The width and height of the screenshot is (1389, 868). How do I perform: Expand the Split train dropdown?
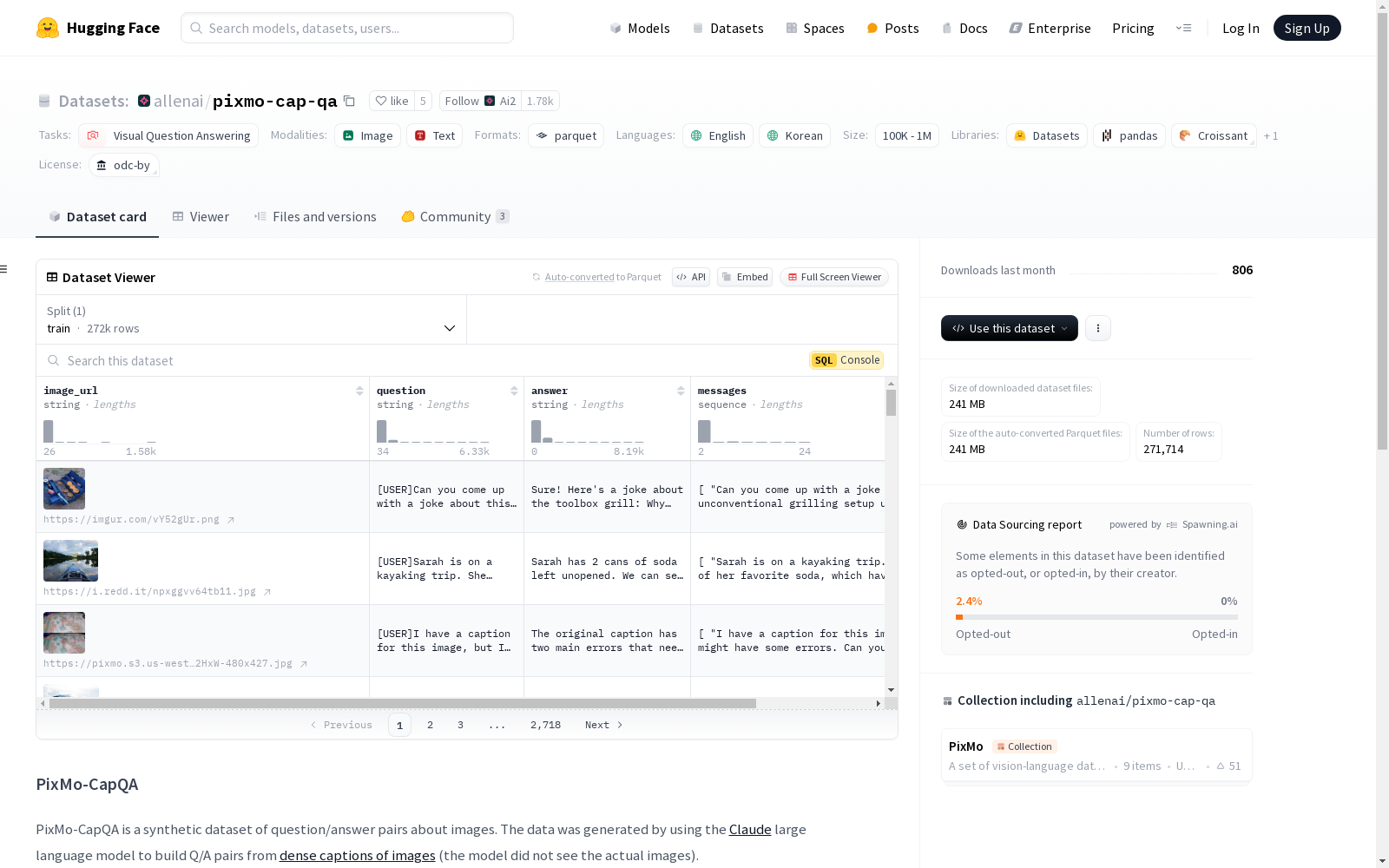point(252,319)
